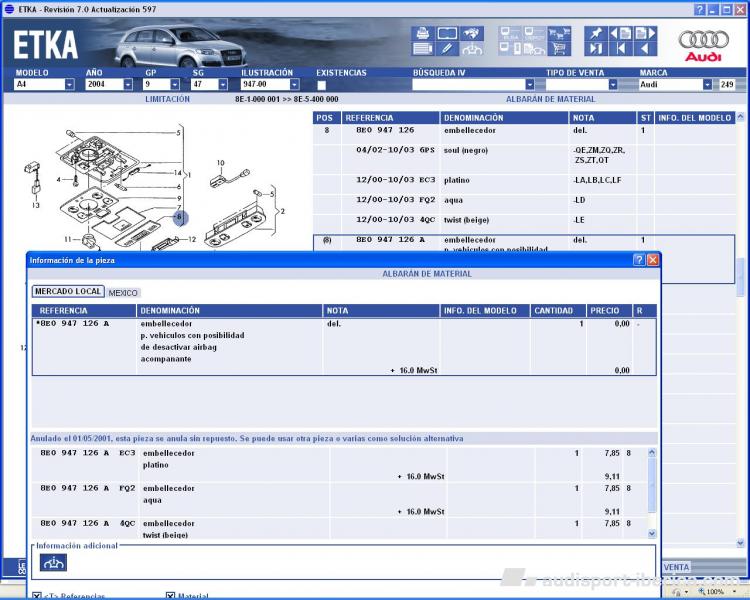Click the PRECIO column header
This screenshot has width=750, height=600.
[x=609, y=311]
